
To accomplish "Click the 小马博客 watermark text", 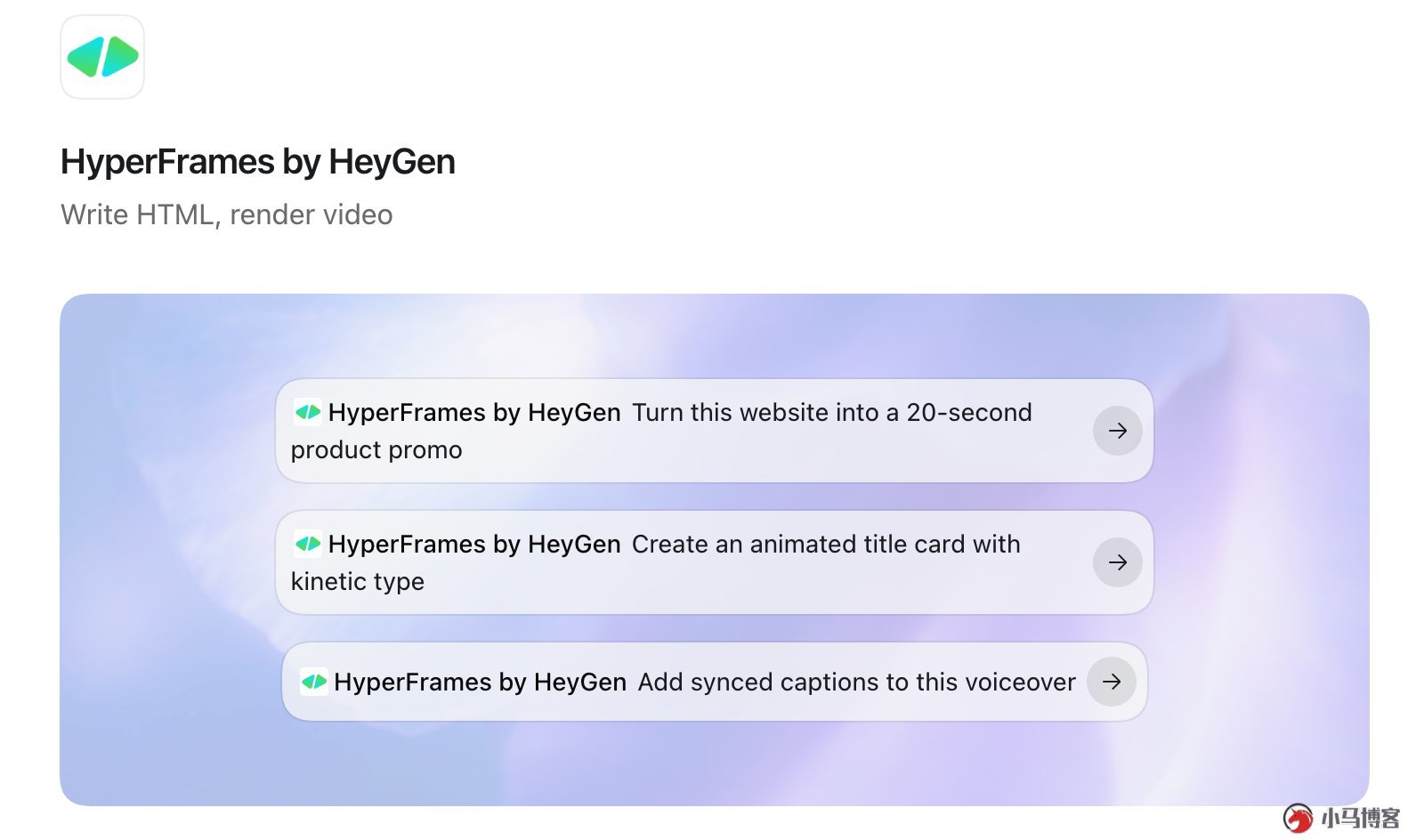I will tap(1361, 818).
